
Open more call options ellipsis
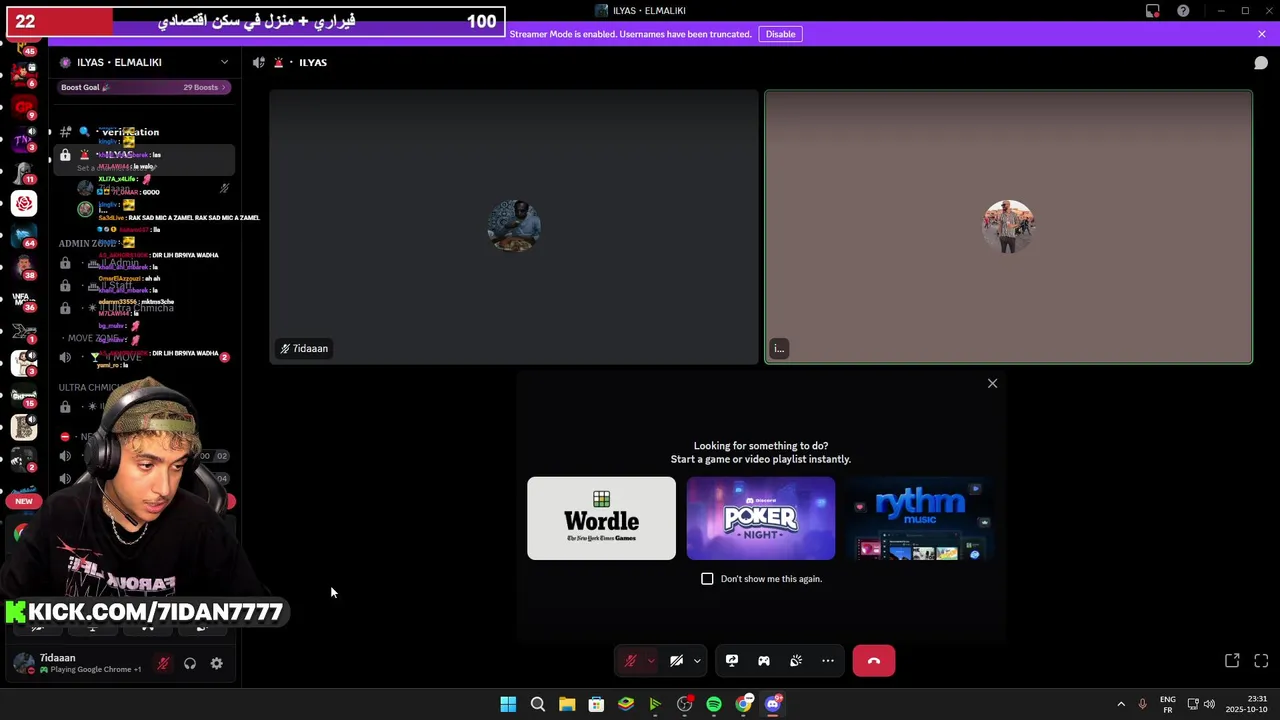828,661
